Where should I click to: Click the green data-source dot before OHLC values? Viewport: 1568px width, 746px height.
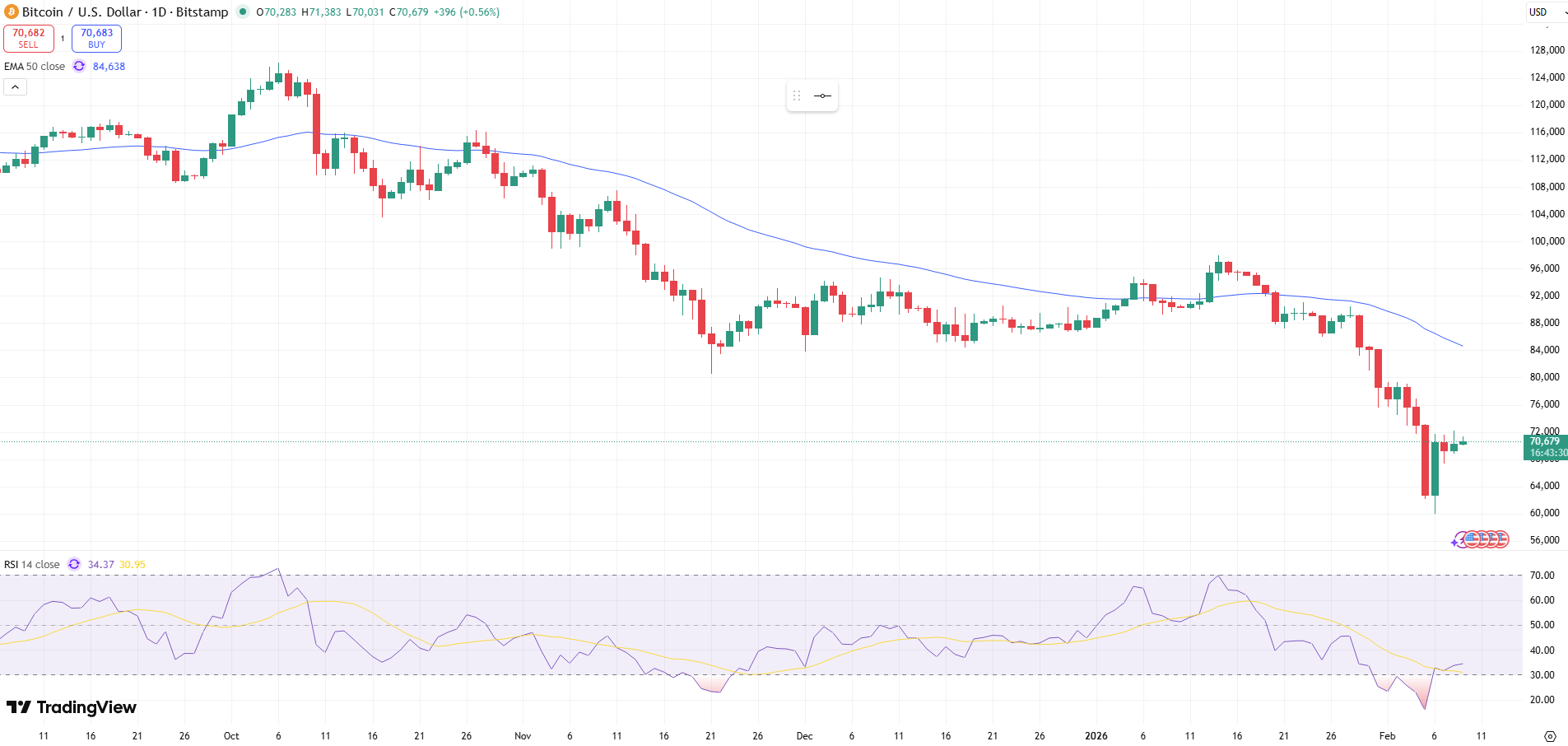tap(241, 12)
